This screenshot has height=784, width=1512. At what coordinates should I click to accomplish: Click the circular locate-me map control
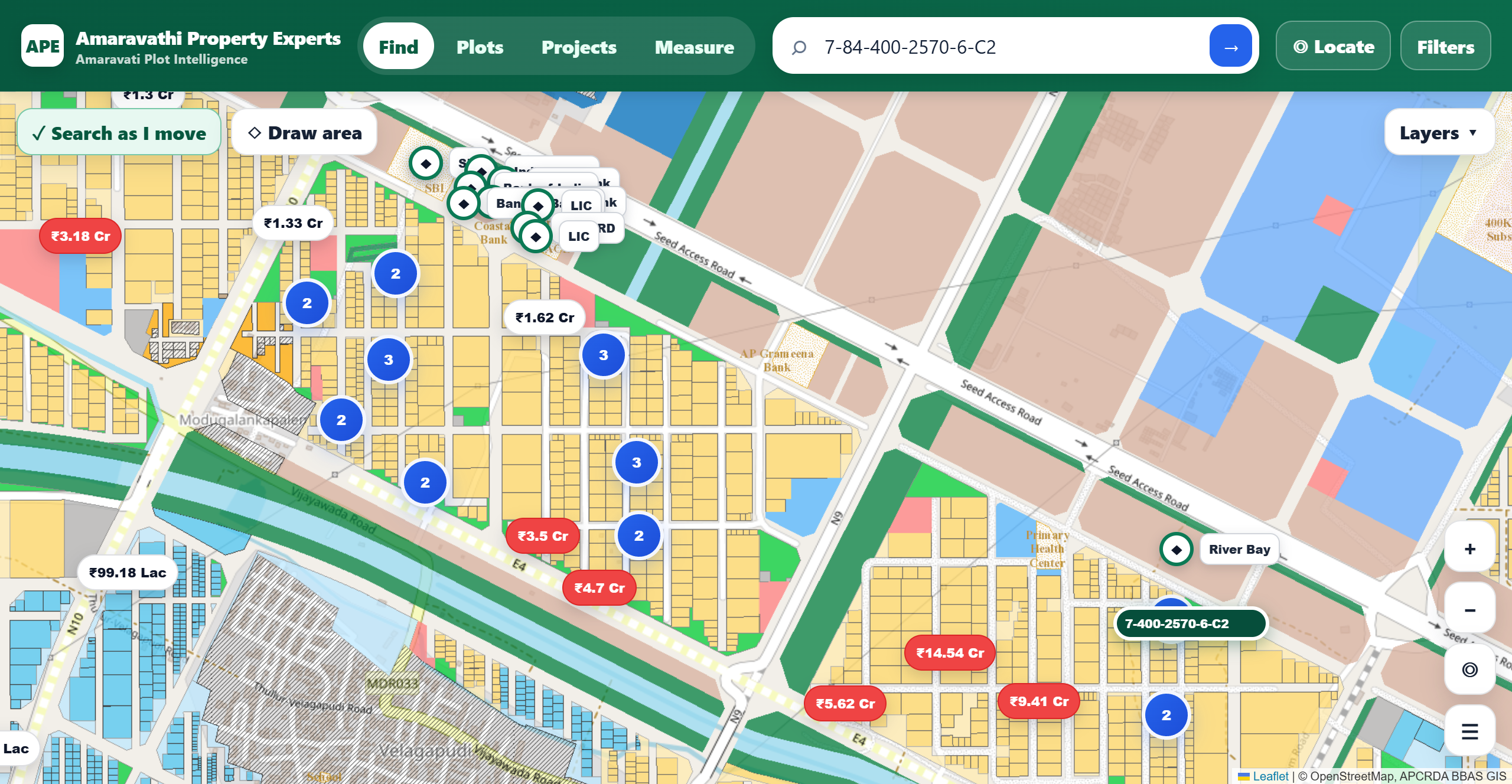tap(1470, 669)
